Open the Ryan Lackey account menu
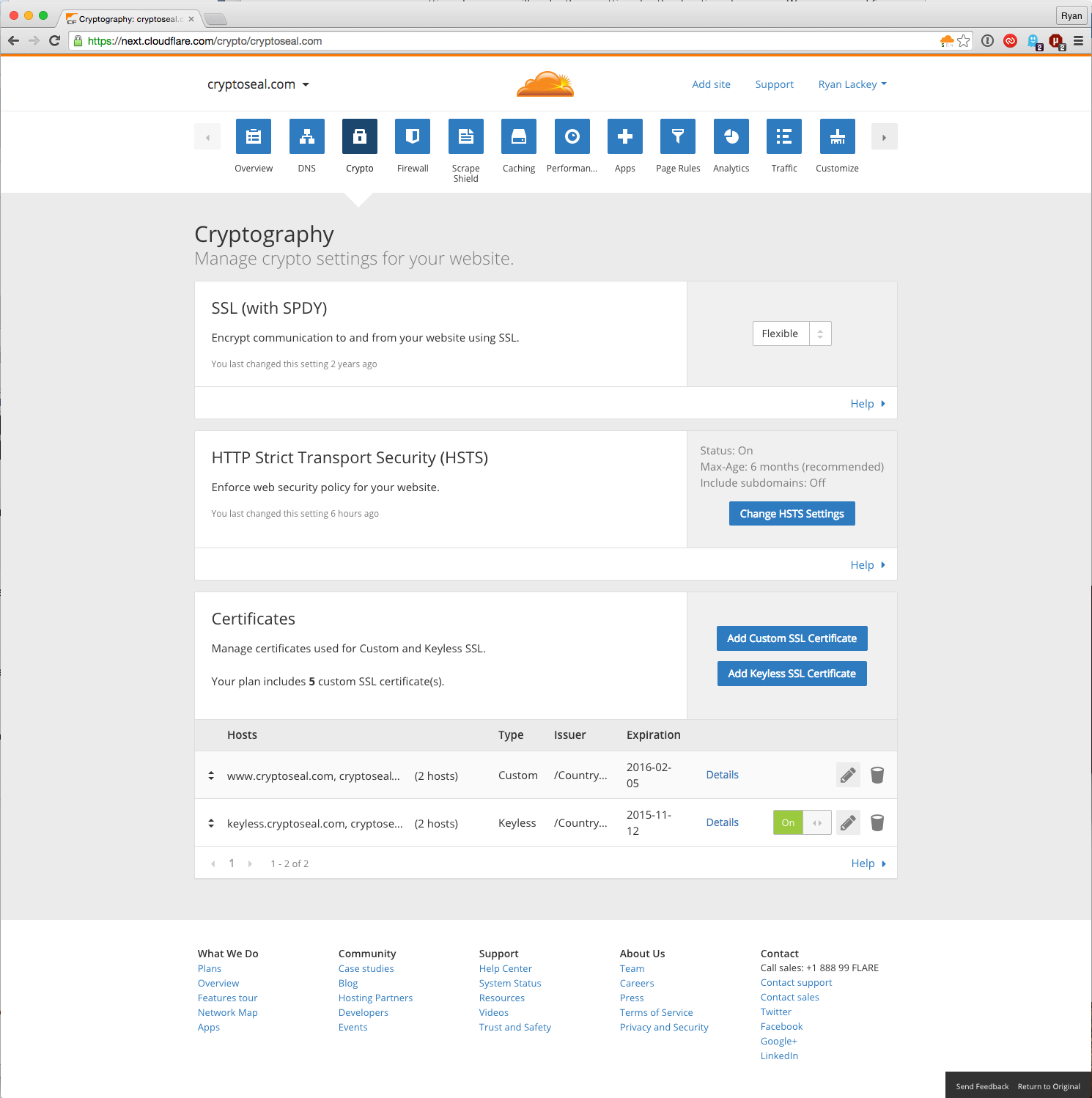1092x1098 pixels. [852, 84]
